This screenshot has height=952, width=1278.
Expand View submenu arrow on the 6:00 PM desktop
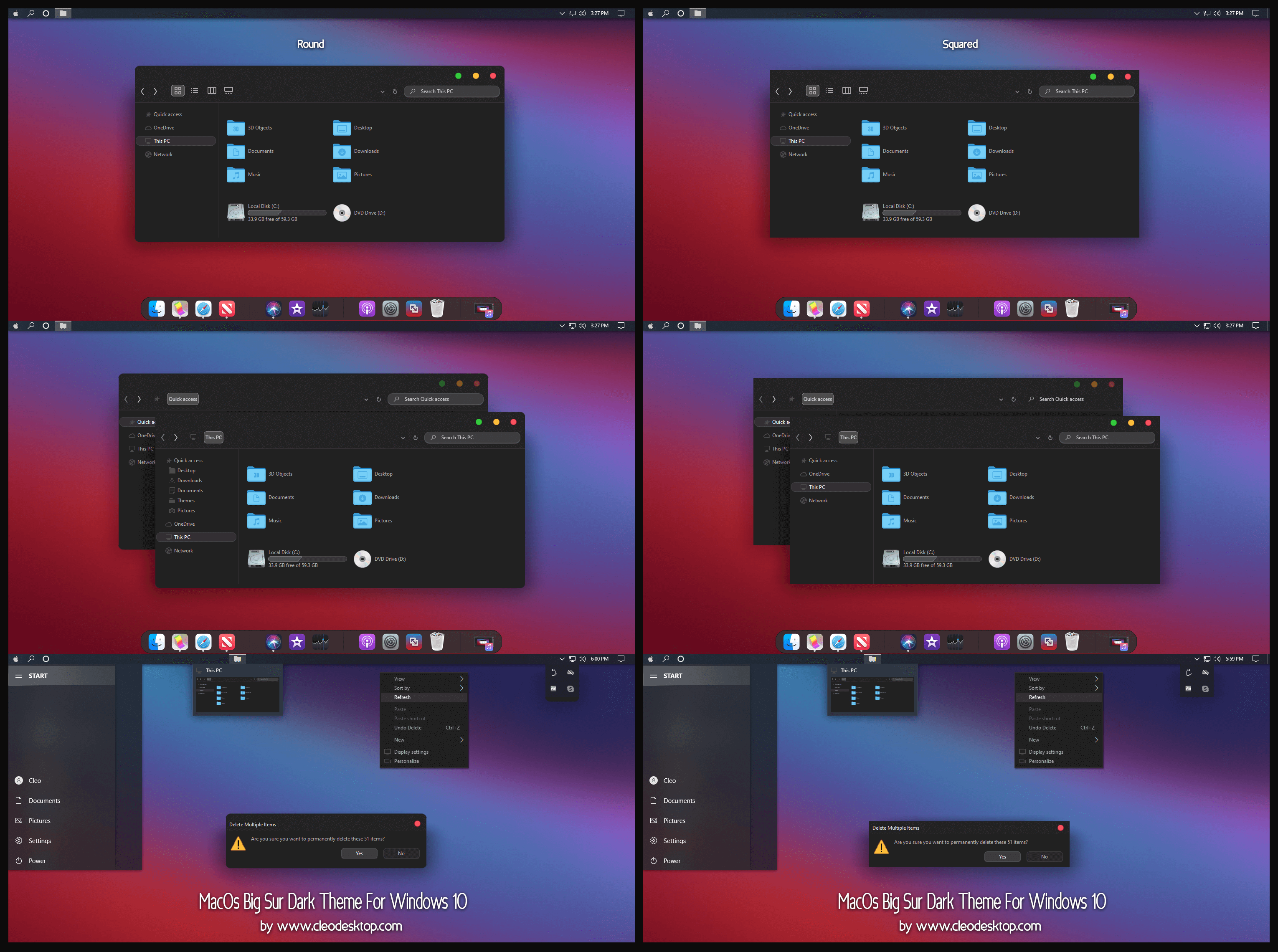point(462,679)
